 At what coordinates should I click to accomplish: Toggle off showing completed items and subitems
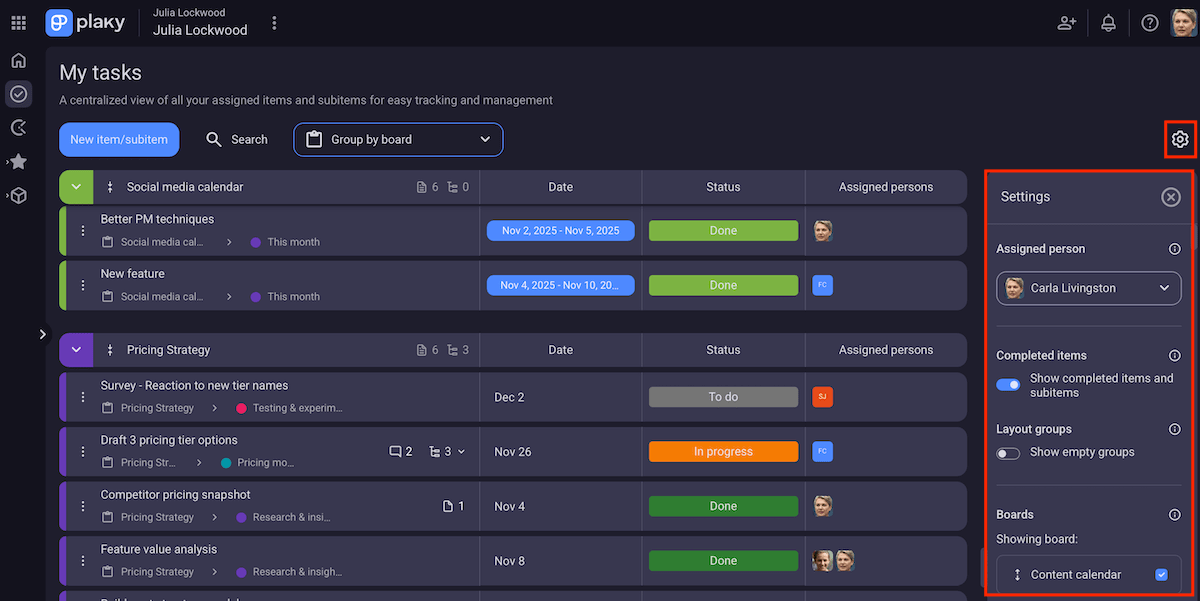click(1008, 383)
